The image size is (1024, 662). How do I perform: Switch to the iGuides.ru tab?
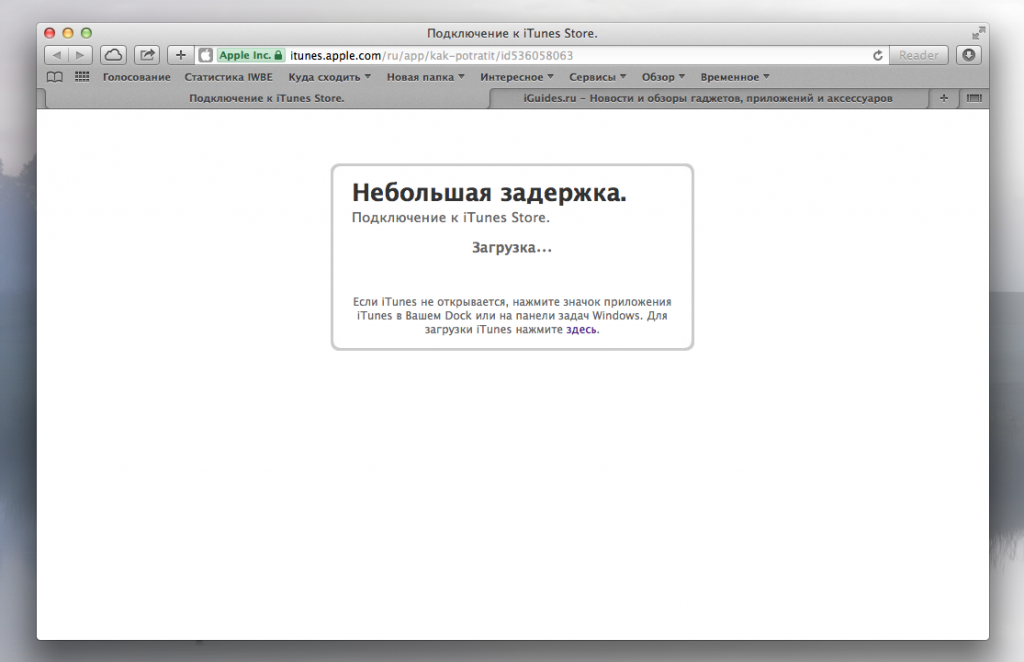(x=708, y=99)
